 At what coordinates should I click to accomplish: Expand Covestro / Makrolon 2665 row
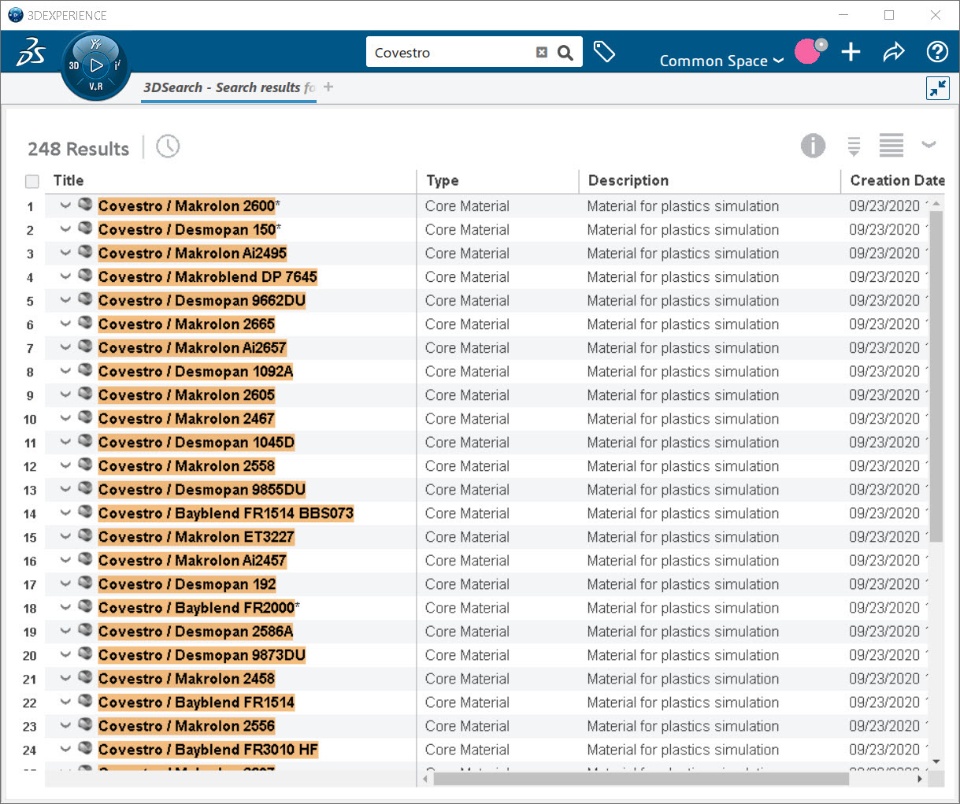click(66, 323)
